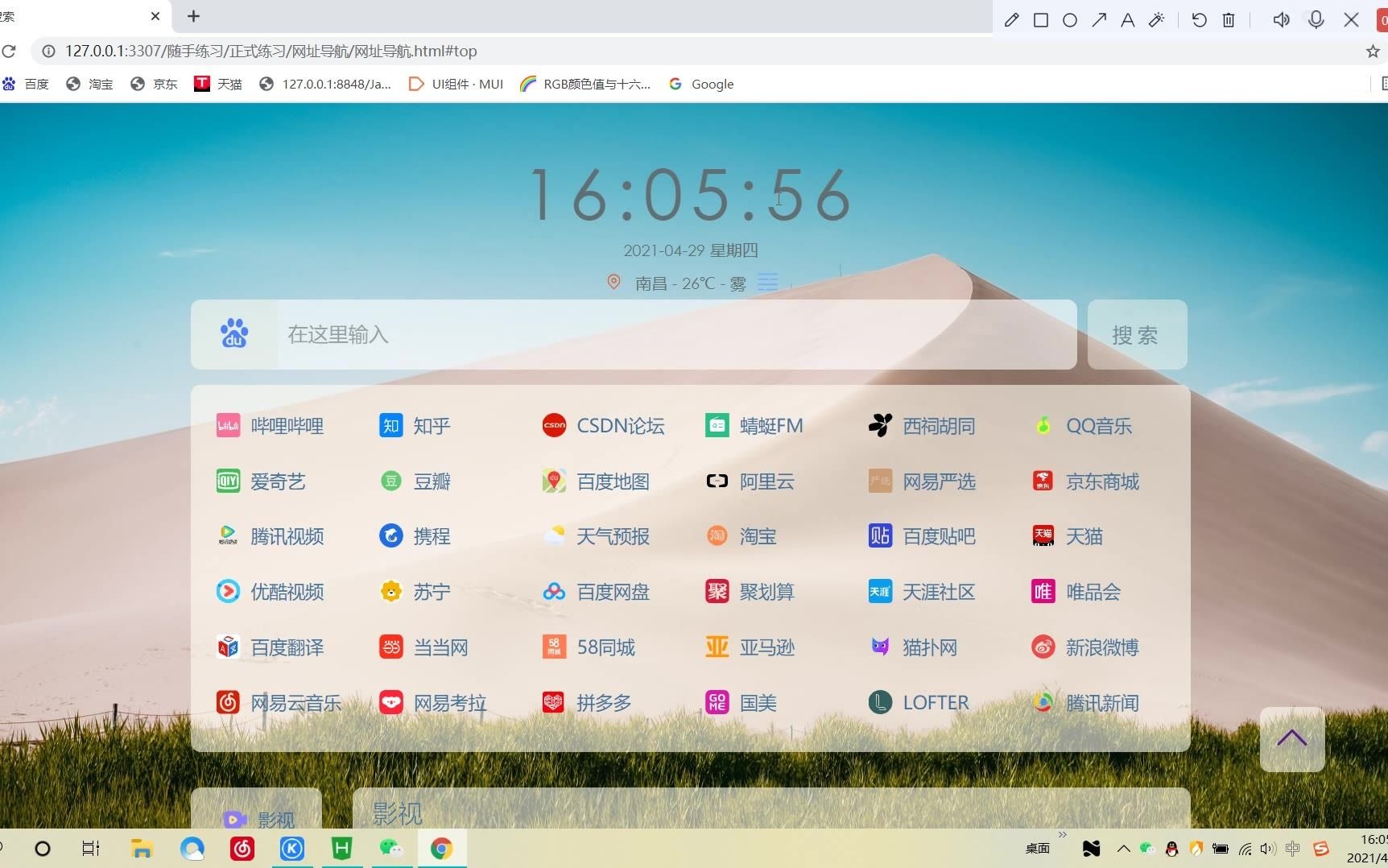The width and height of the screenshot is (1388, 868).
Task: Select the arrow annotation tool
Action: coord(1099,19)
